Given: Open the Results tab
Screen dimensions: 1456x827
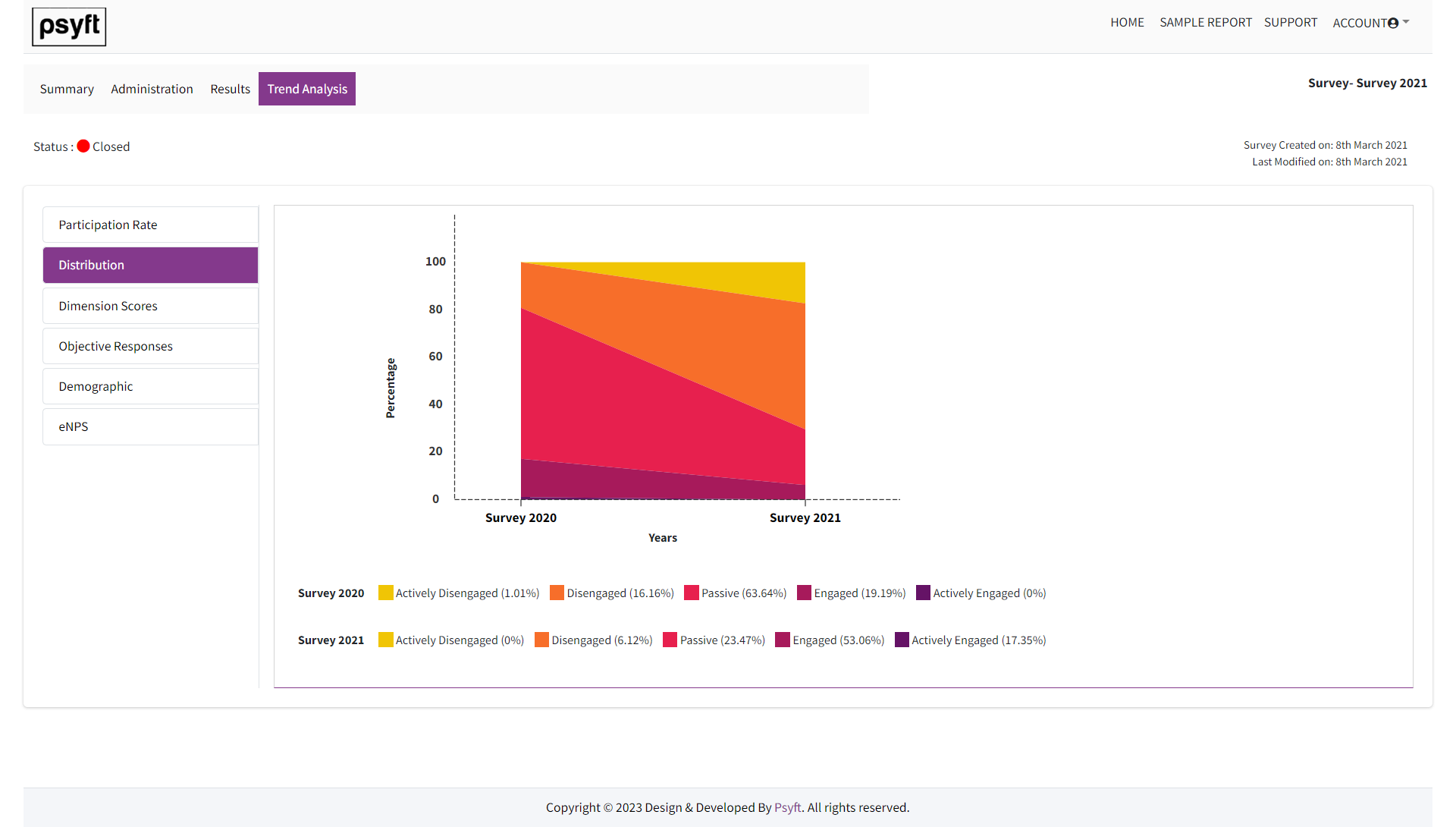Looking at the screenshot, I should coord(230,89).
